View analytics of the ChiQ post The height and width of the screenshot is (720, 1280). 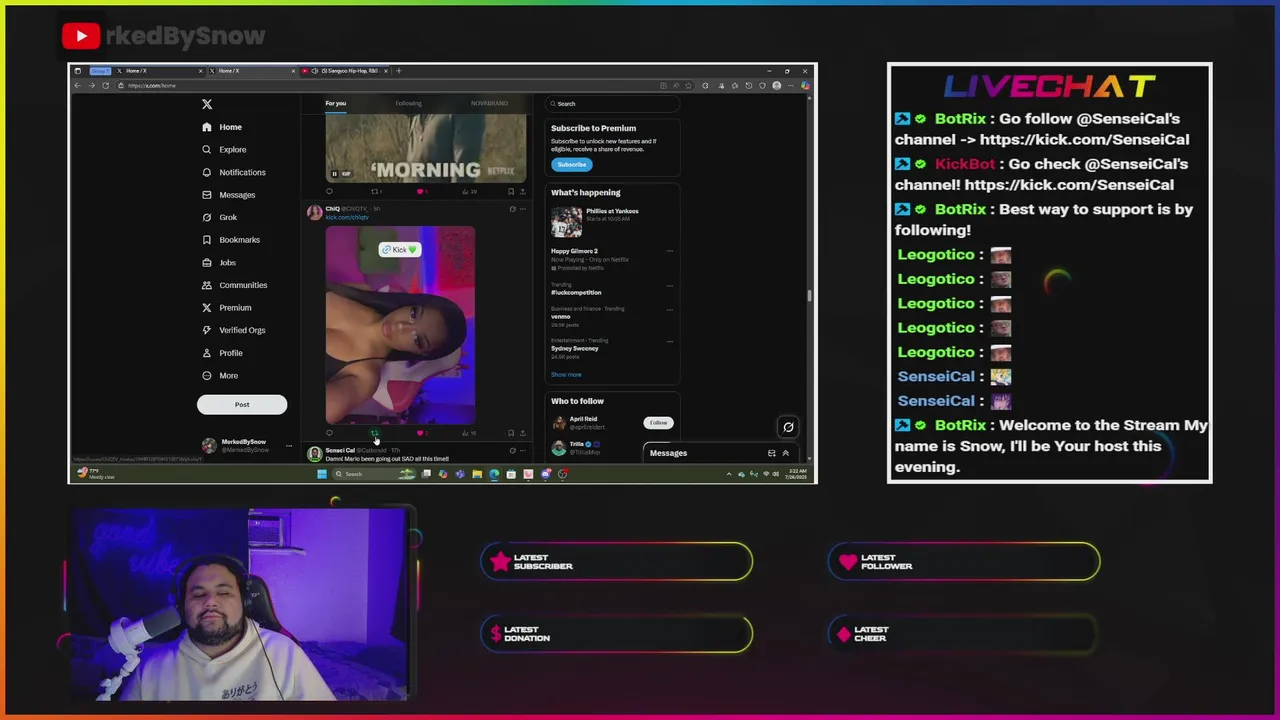[x=468, y=433]
